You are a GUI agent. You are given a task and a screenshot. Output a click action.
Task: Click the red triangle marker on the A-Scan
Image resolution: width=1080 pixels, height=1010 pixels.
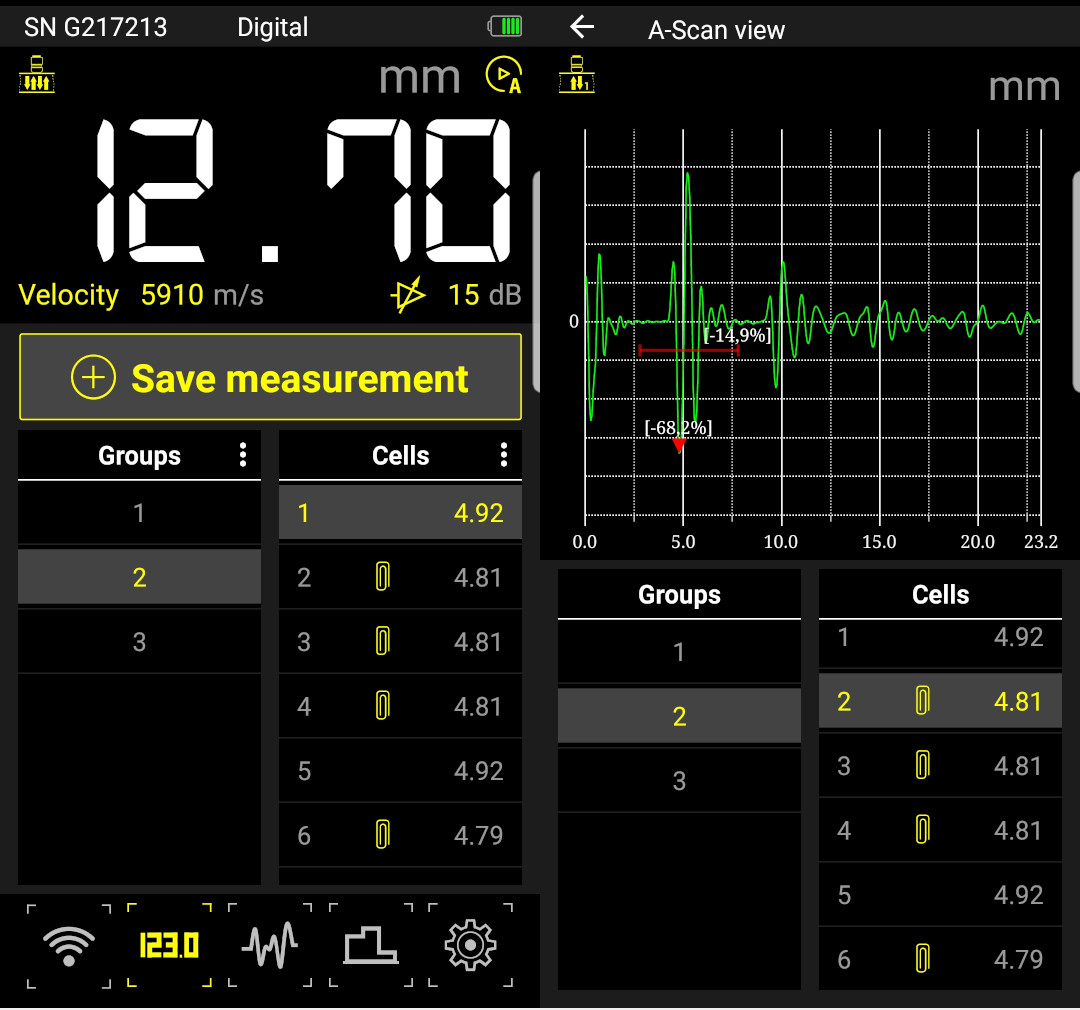coord(679,445)
